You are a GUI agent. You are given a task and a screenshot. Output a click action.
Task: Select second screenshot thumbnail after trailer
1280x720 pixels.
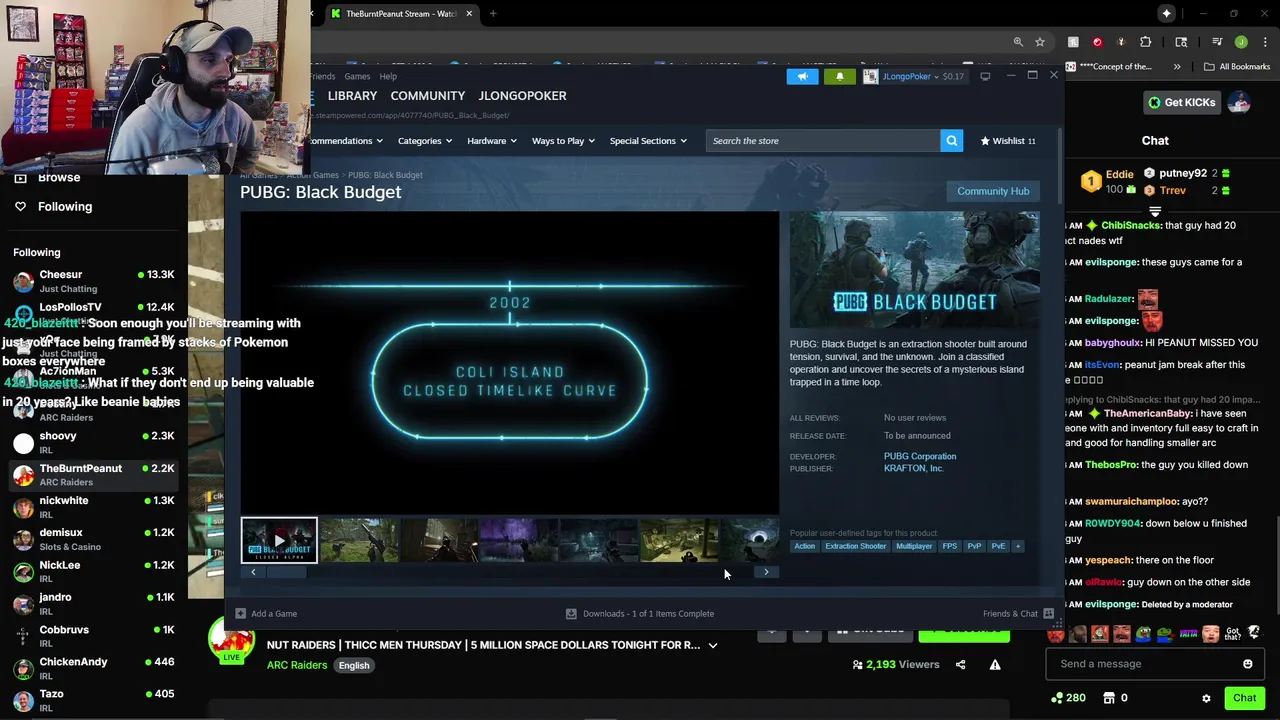[x=440, y=541]
